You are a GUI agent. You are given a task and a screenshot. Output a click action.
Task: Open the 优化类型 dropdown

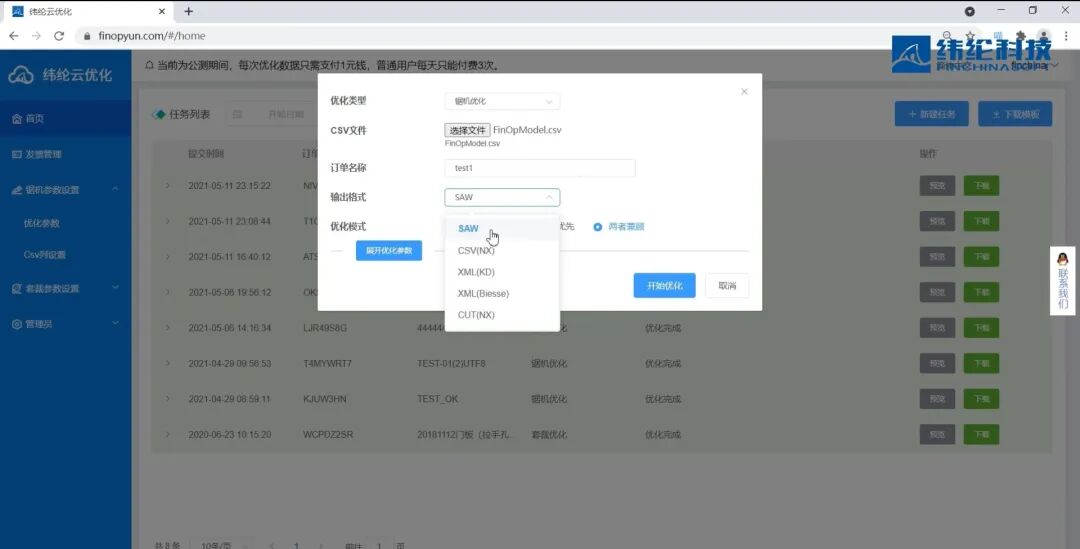click(502, 101)
